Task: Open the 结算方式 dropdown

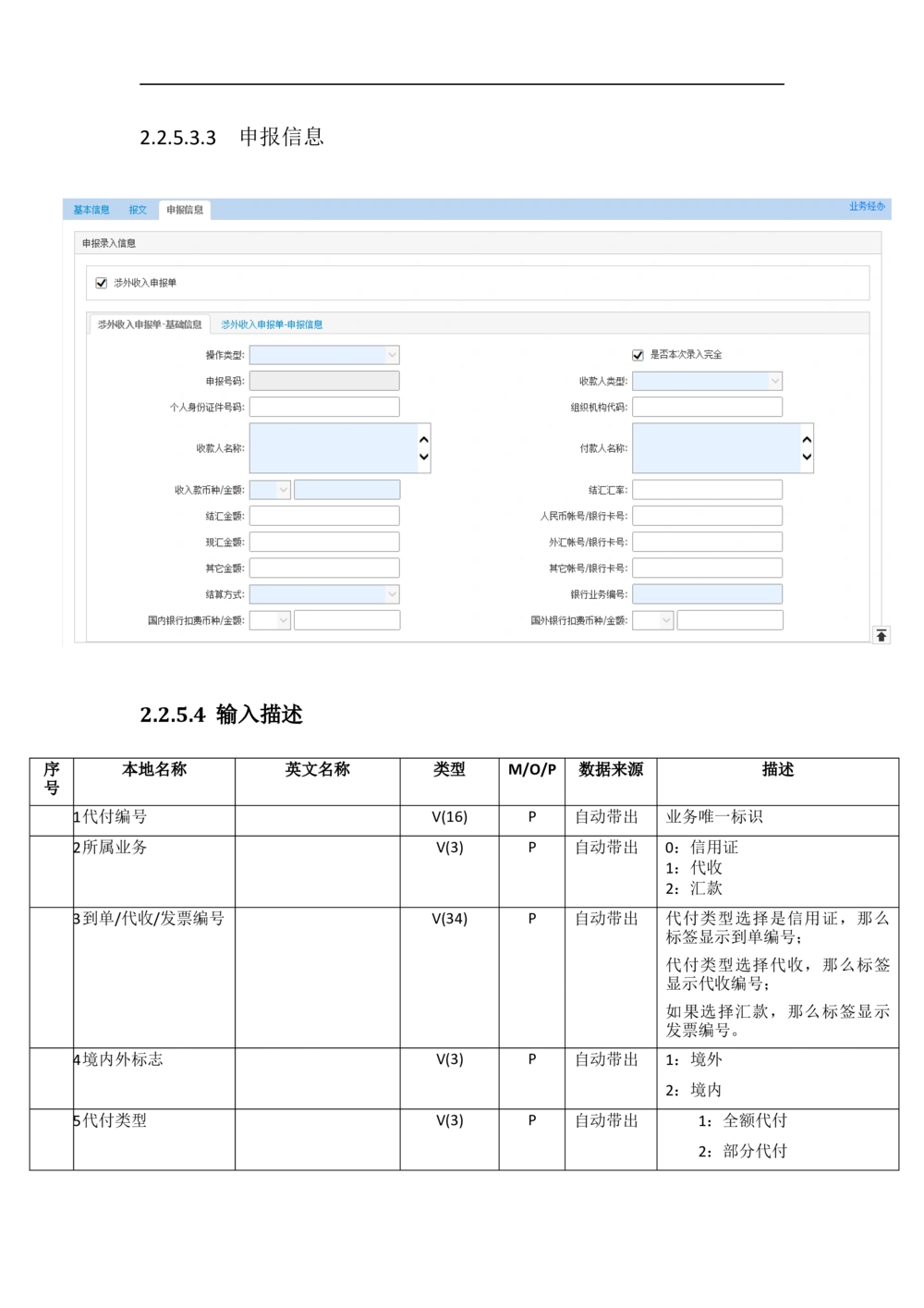Action: 324,594
